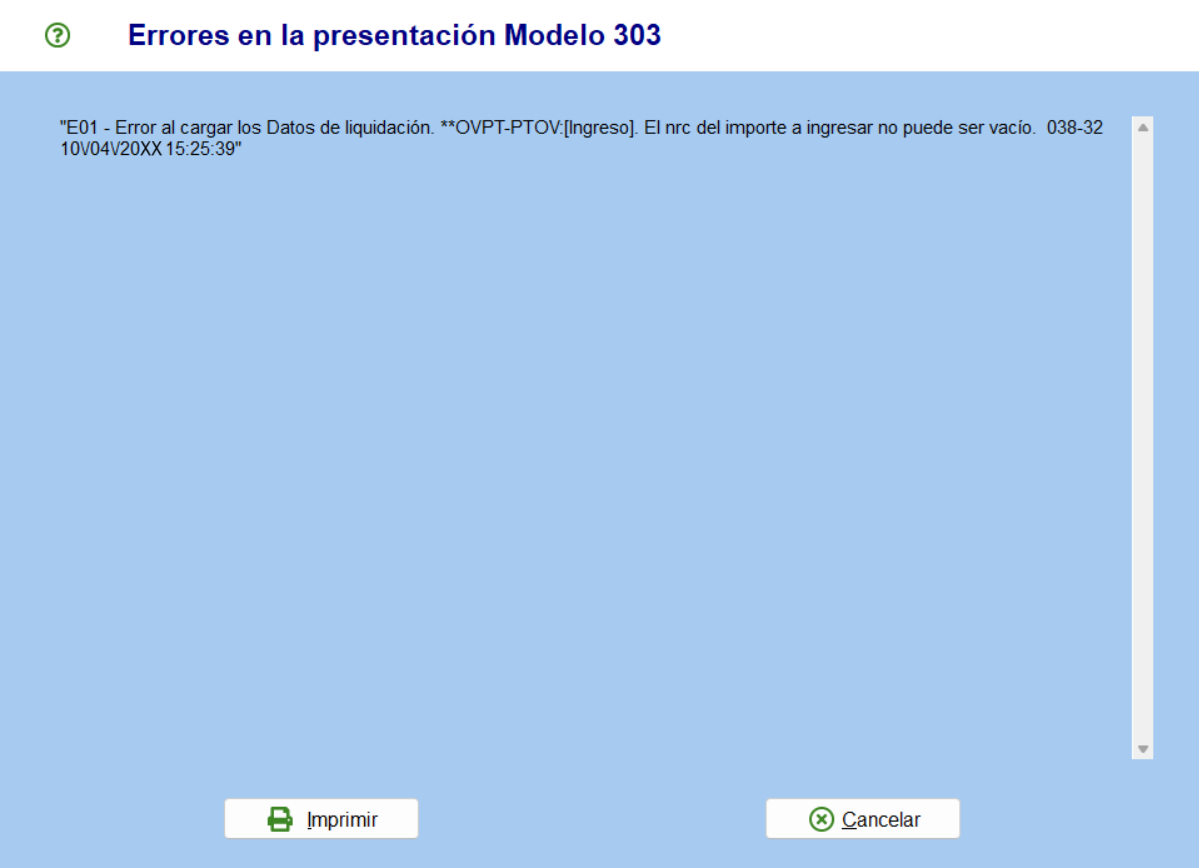Click the scrollbar up arrow
1199x868 pixels.
[1142, 128]
